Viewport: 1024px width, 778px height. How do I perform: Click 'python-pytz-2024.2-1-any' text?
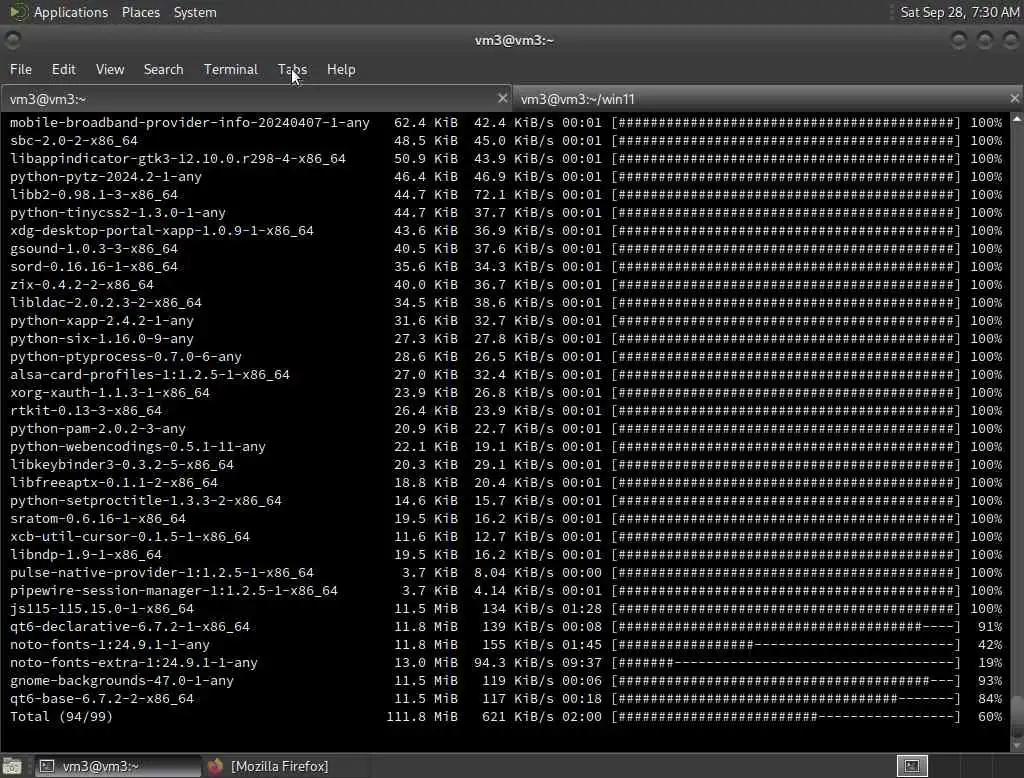pyautogui.click(x=106, y=176)
